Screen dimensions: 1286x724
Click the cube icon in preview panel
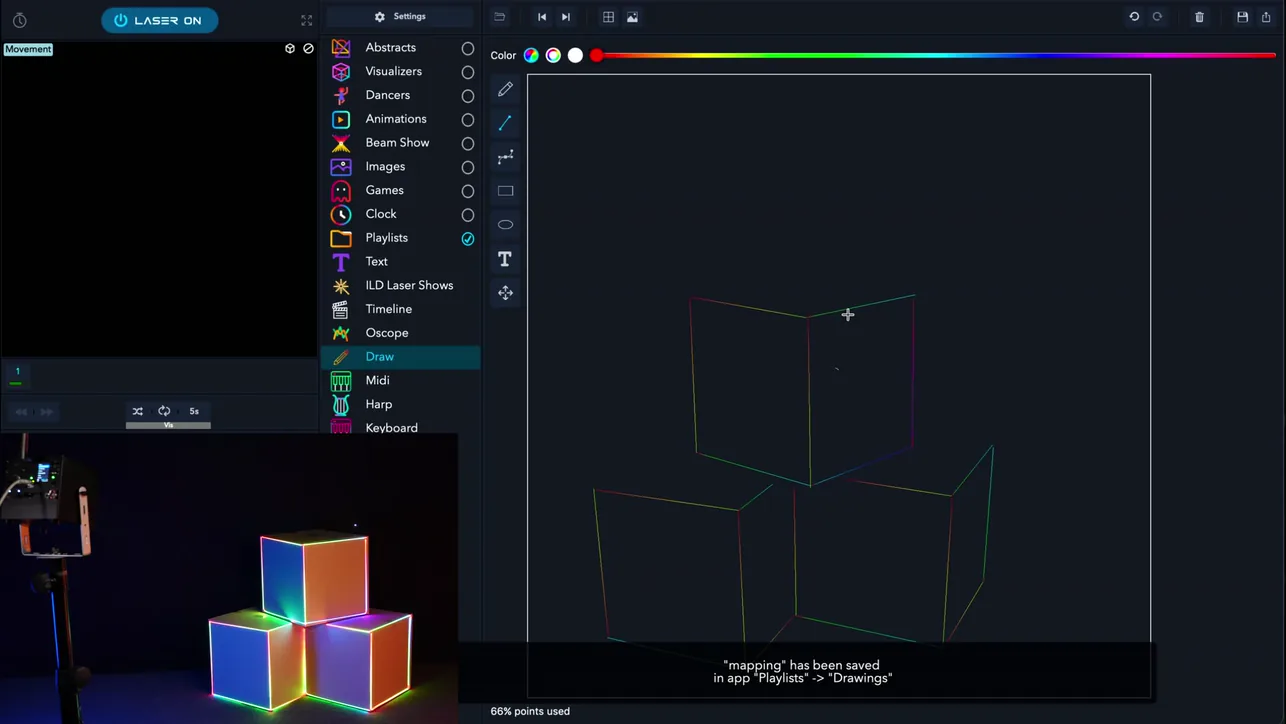pyautogui.click(x=290, y=48)
